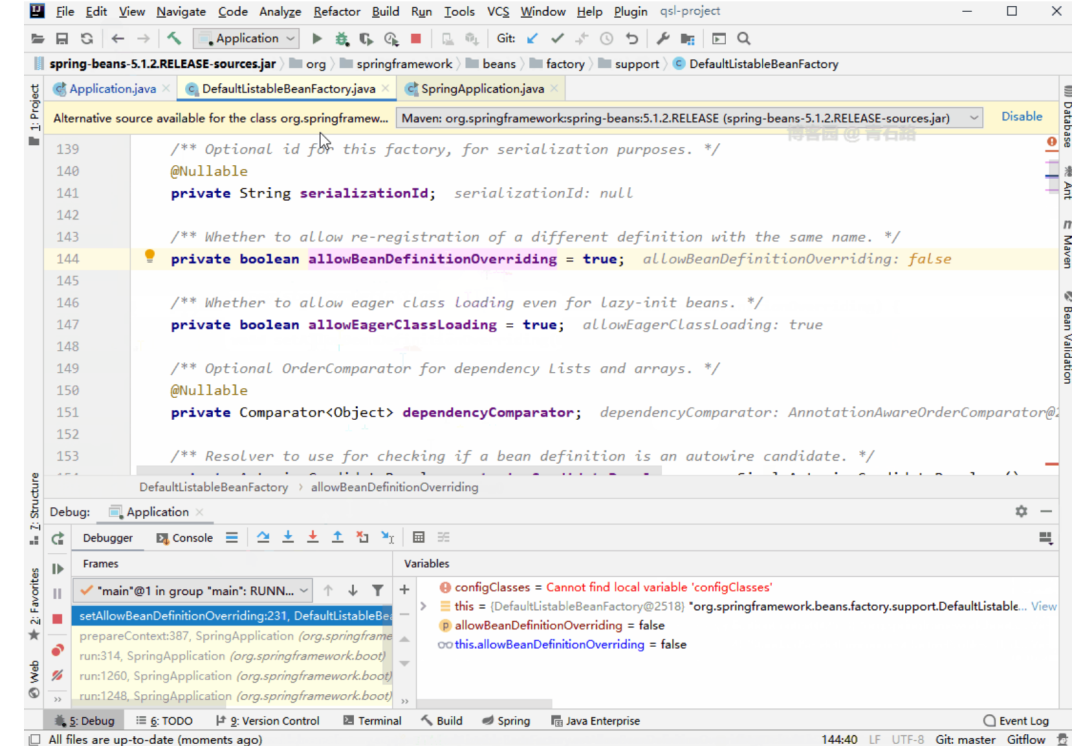Switch to SpringApplication.java tab

coord(483,89)
